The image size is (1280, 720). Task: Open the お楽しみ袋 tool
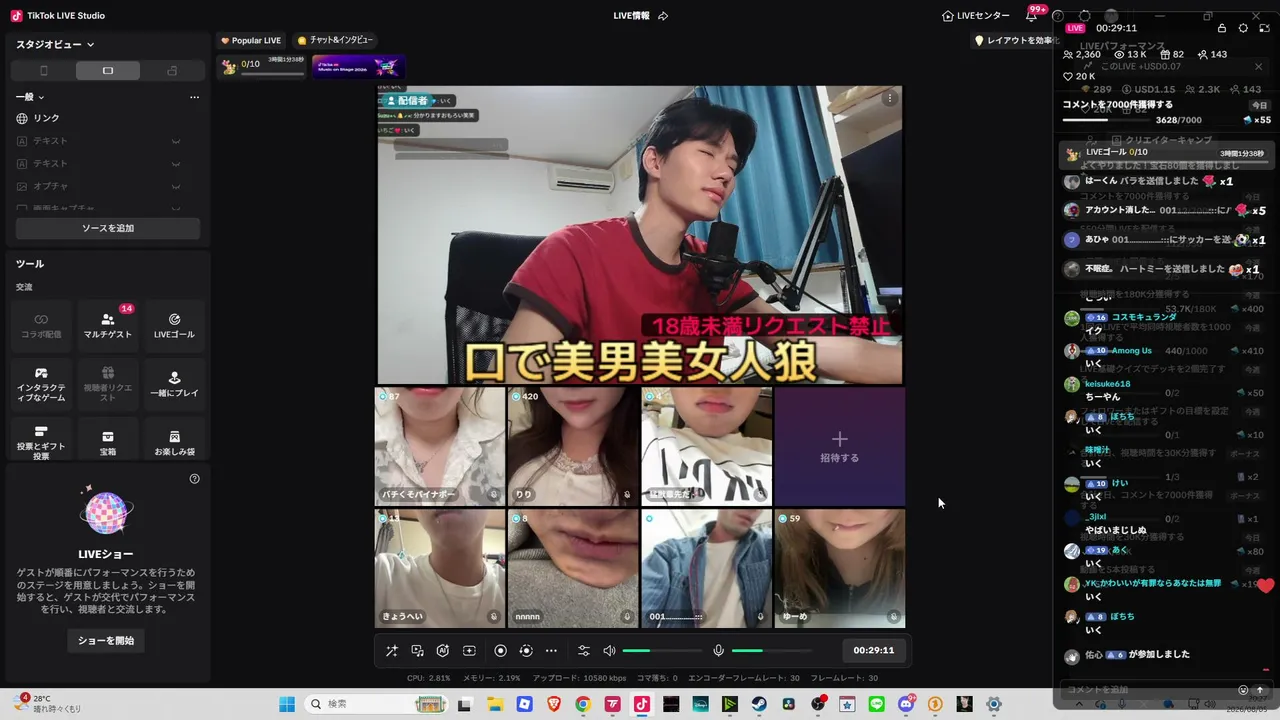pyautogui.click(x=174, y=443)
